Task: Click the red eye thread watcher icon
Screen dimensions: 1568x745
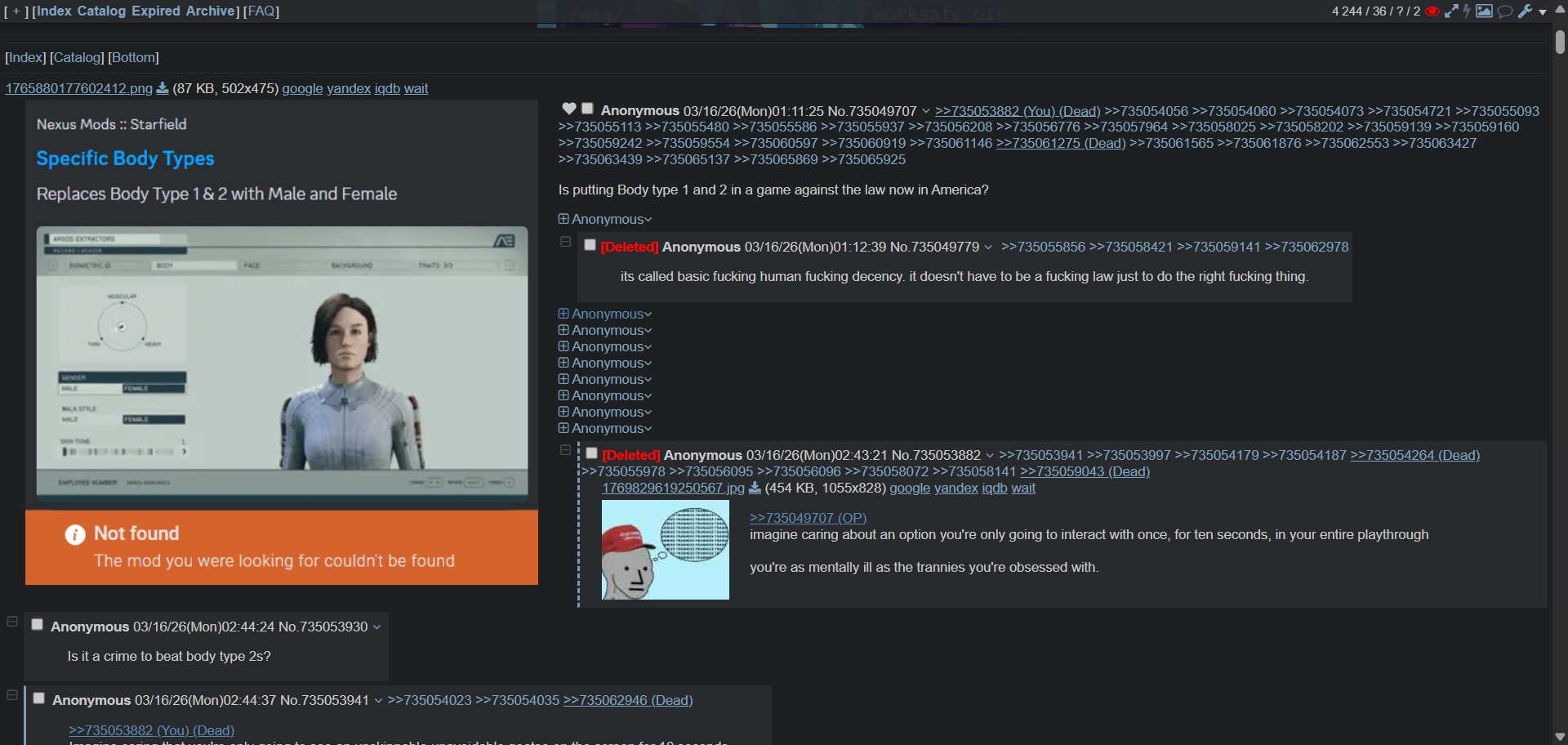Action: click(1432, 11)
